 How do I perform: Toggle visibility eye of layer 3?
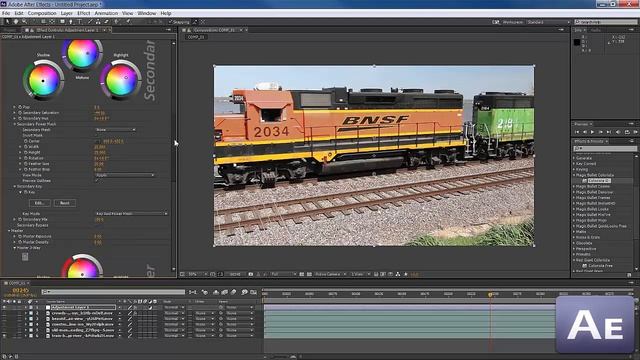click(4, 319)
